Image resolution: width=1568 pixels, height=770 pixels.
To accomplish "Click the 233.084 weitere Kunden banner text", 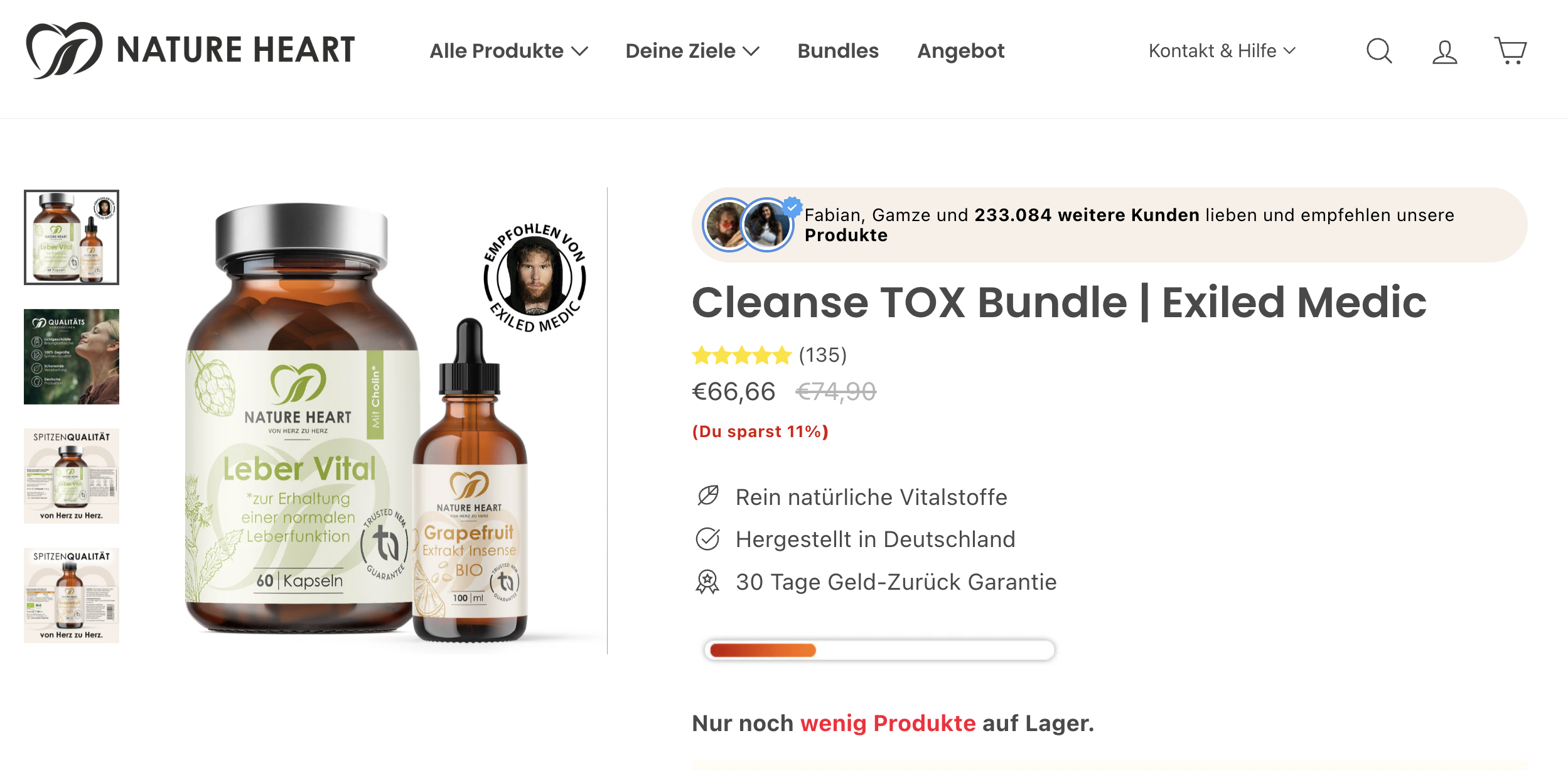I will (1087, 215).
